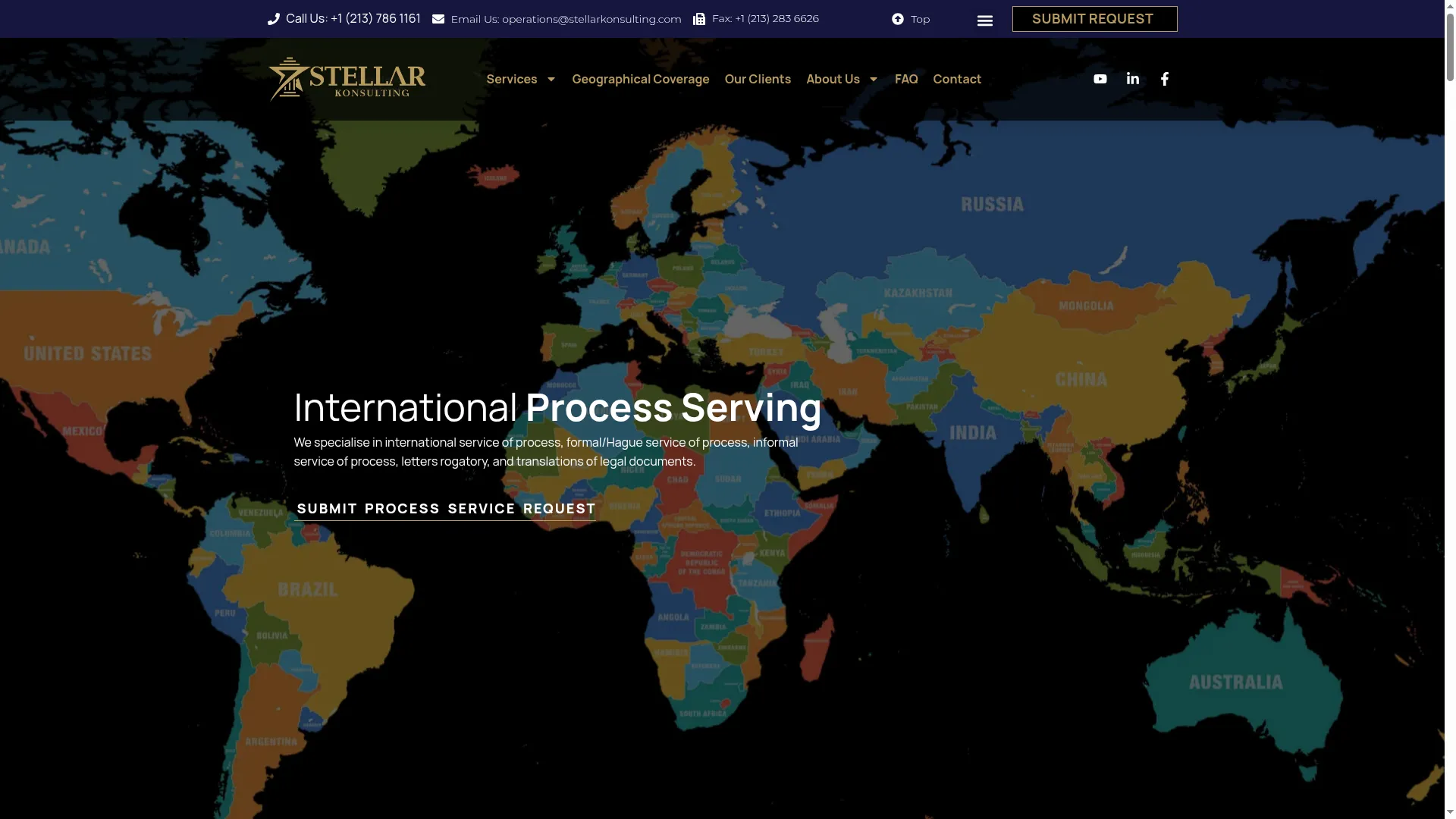1456x819 pixels.
Task: Open the LinkedIn social icon
Action: (x=1133, y=79)
